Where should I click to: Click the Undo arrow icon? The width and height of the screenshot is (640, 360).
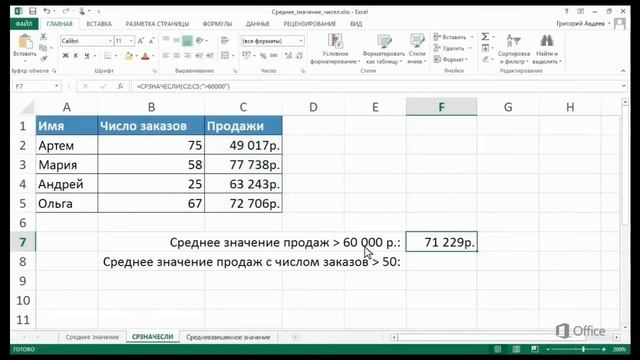coord(47,11)
